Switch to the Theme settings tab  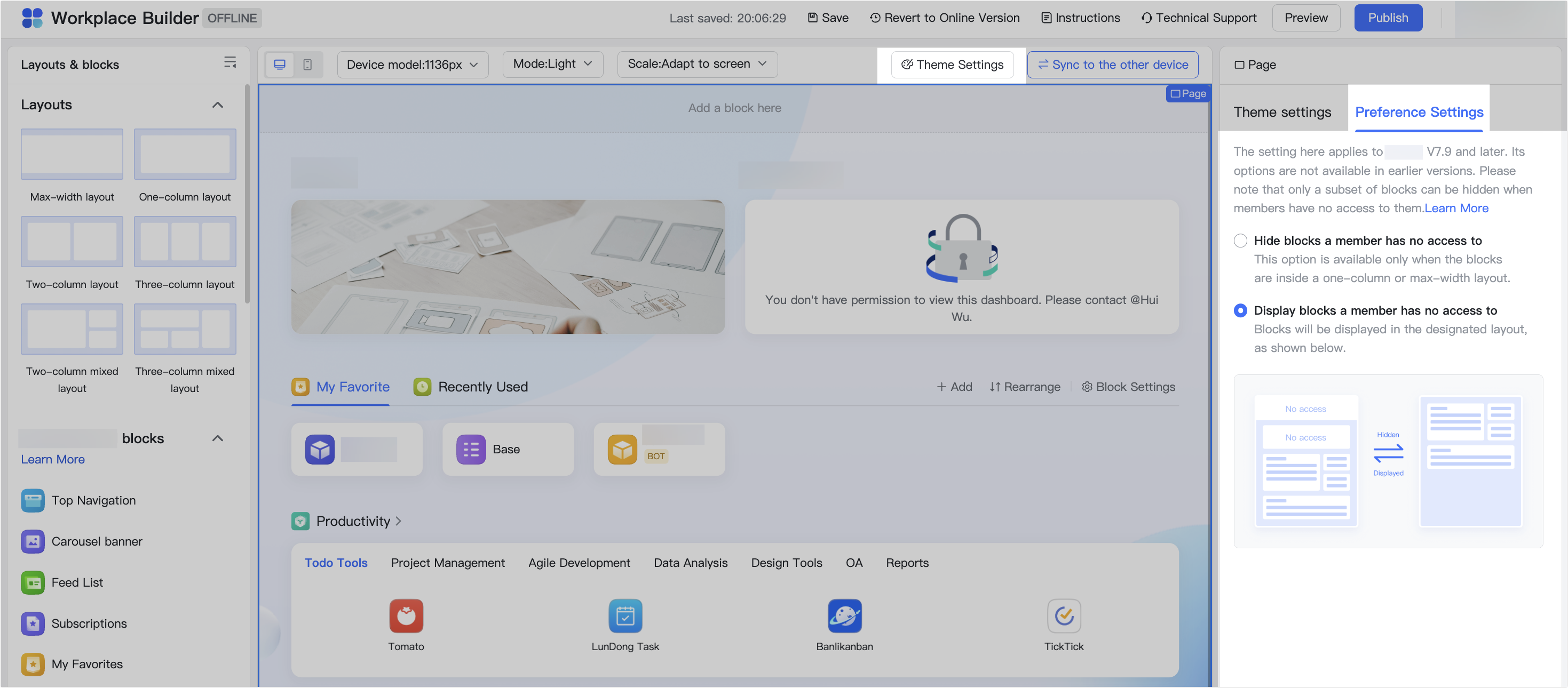1282,112
